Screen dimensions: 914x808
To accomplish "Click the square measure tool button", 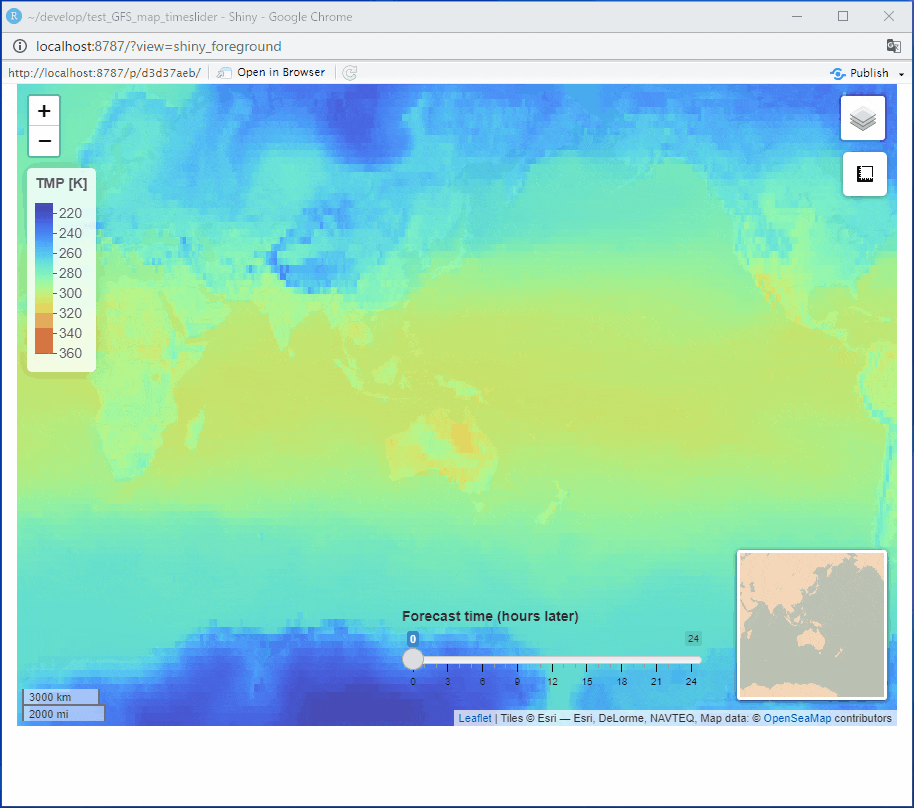I will tap(864, 174).
